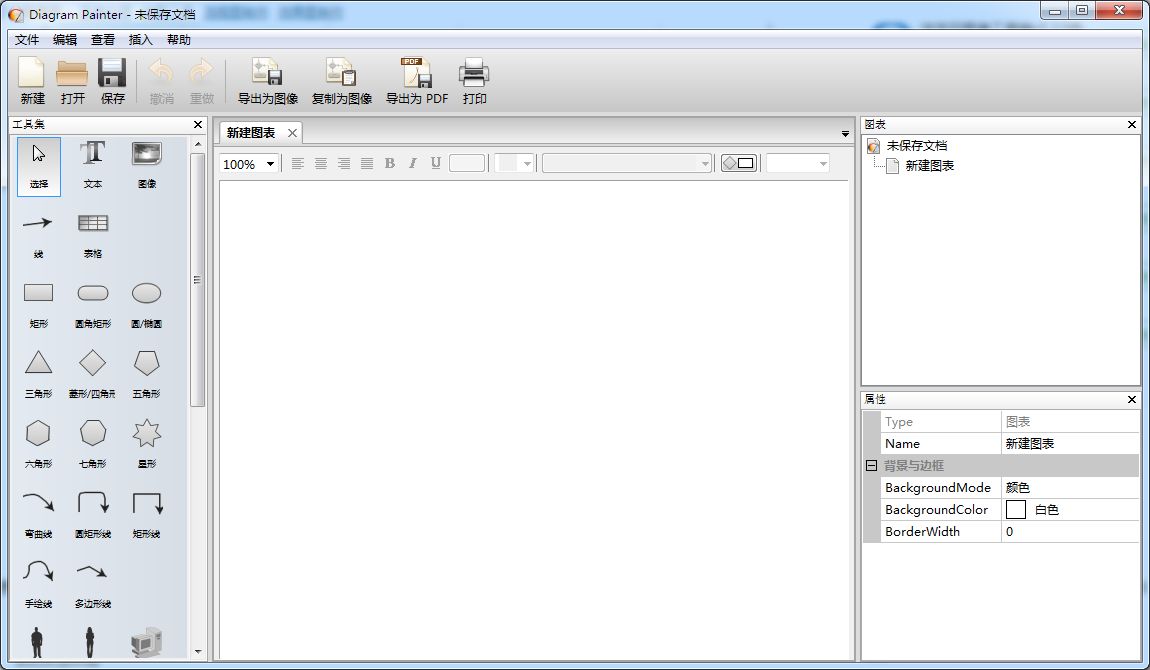Toggle italic I formatting
The height and width of the screenshot is (670, 1150).
(x=413, y=163)
